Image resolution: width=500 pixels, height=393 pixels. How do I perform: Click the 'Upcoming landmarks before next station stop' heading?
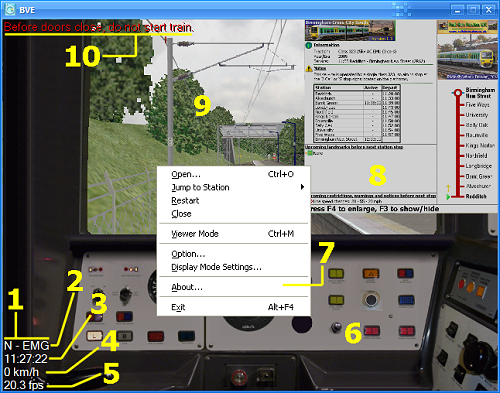(x=354, y=147)
